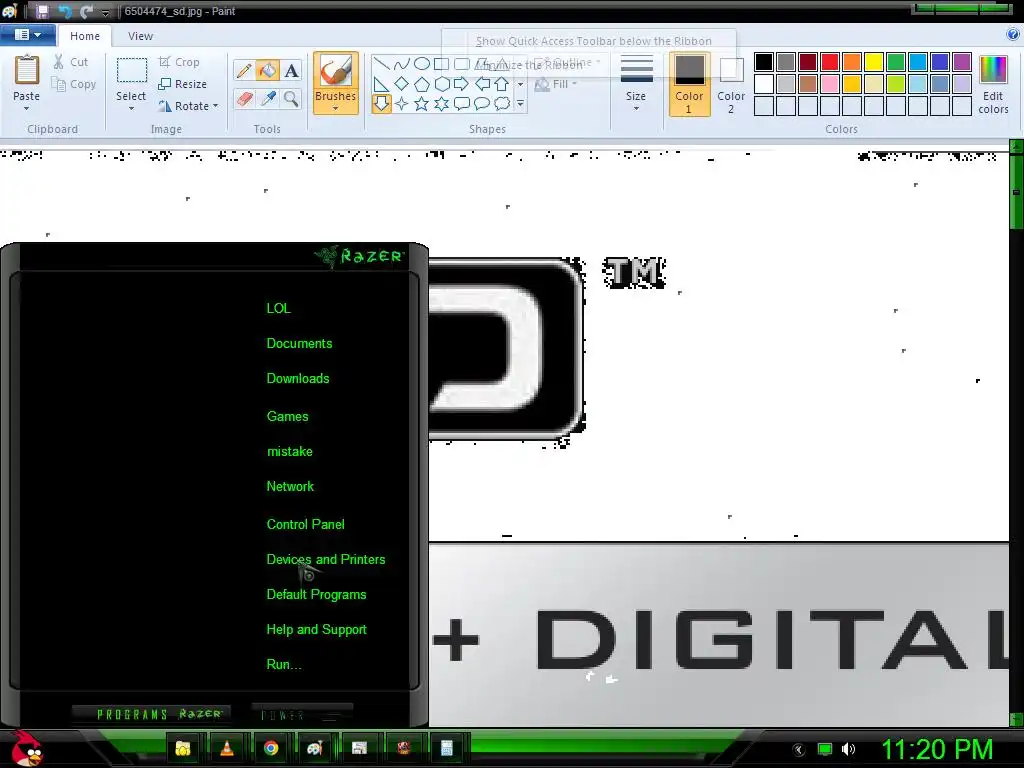Select the Text tool

click(x=291, y=70)
